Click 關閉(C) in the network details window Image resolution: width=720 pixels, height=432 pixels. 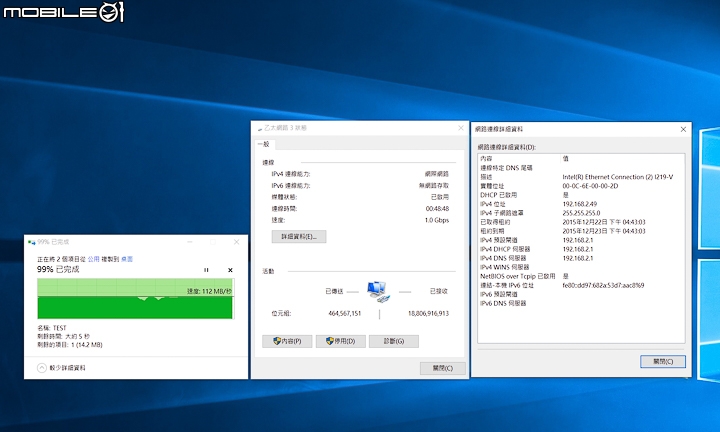click(663, 361)
